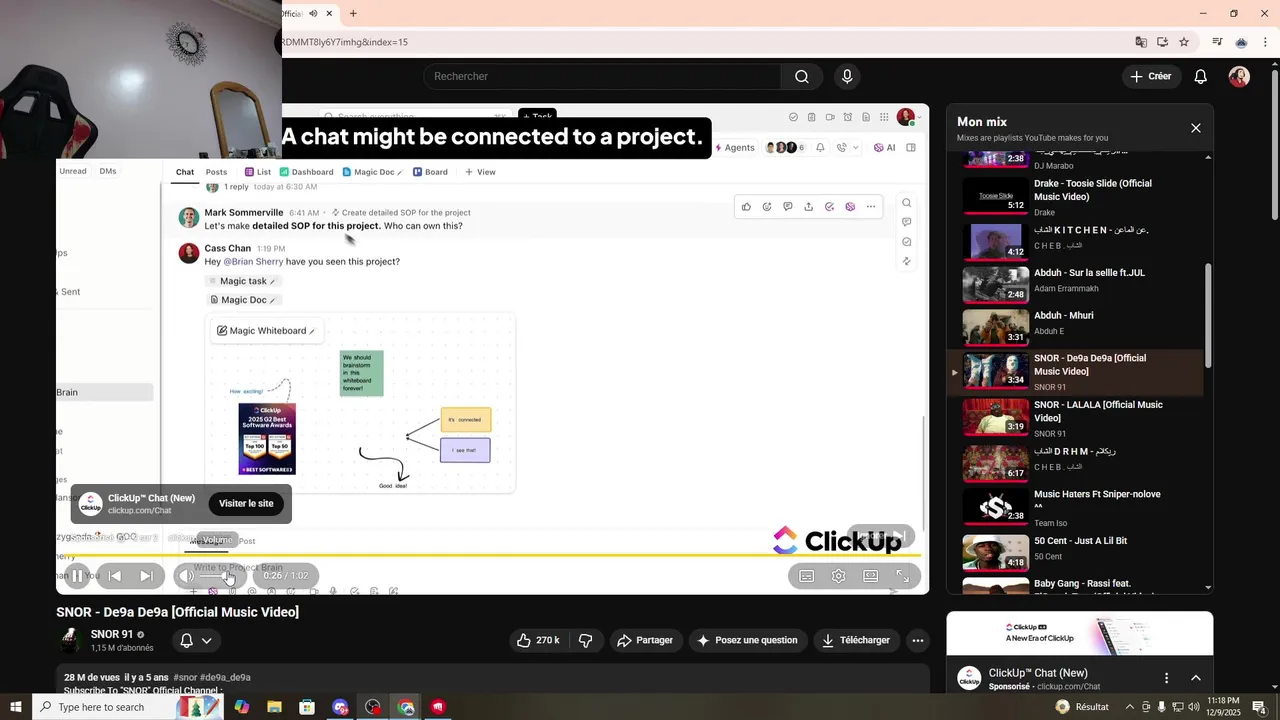Open the YouTube account avatar menu
Viewport: 1280px width, 720px height.
1239,76
